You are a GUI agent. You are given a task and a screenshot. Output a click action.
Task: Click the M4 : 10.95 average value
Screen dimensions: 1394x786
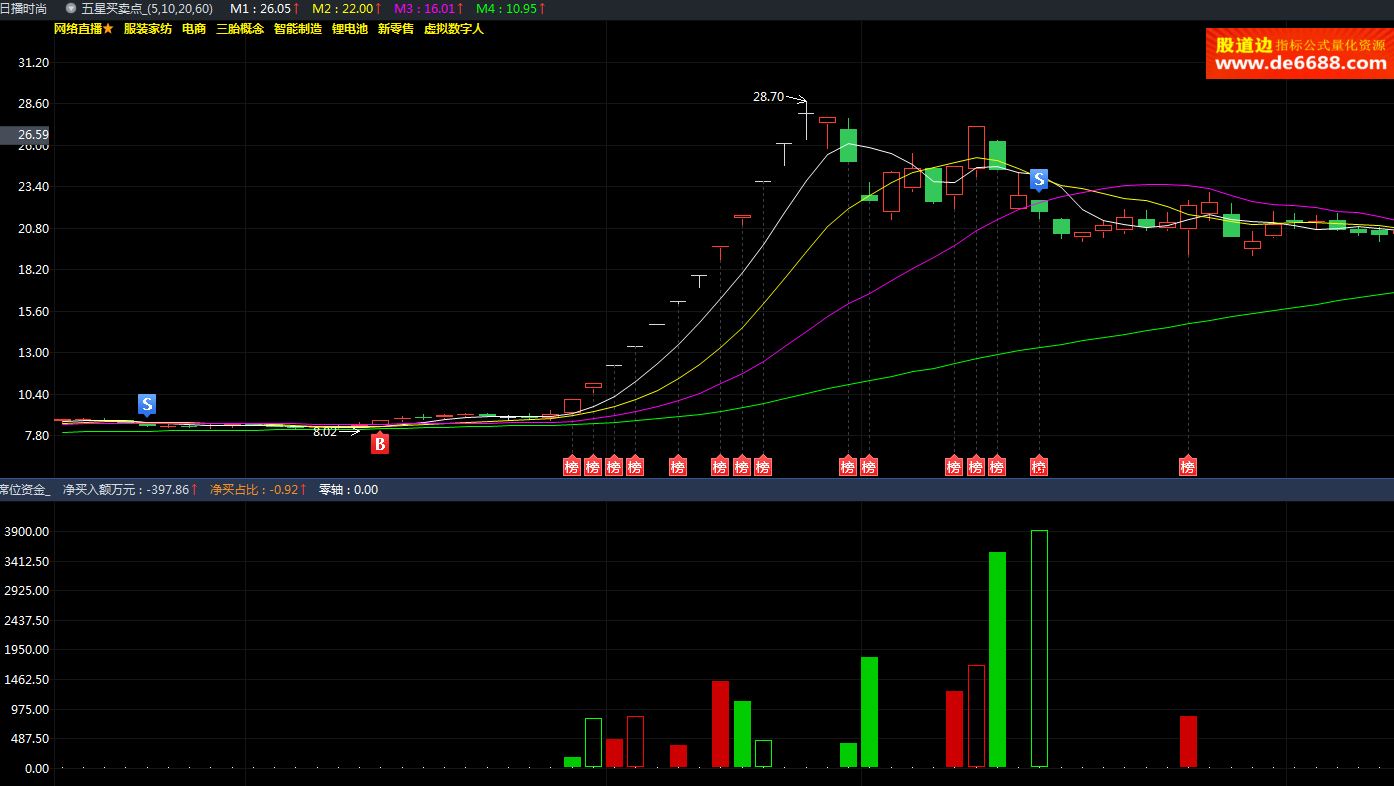click(511, 8)
